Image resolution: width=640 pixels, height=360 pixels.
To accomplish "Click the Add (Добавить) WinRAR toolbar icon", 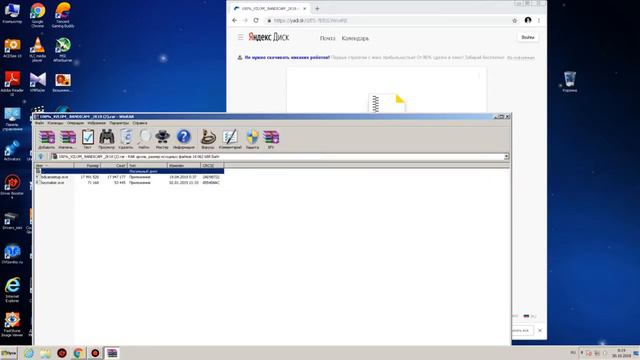I will pyautogui.click(x=47, y=139).
